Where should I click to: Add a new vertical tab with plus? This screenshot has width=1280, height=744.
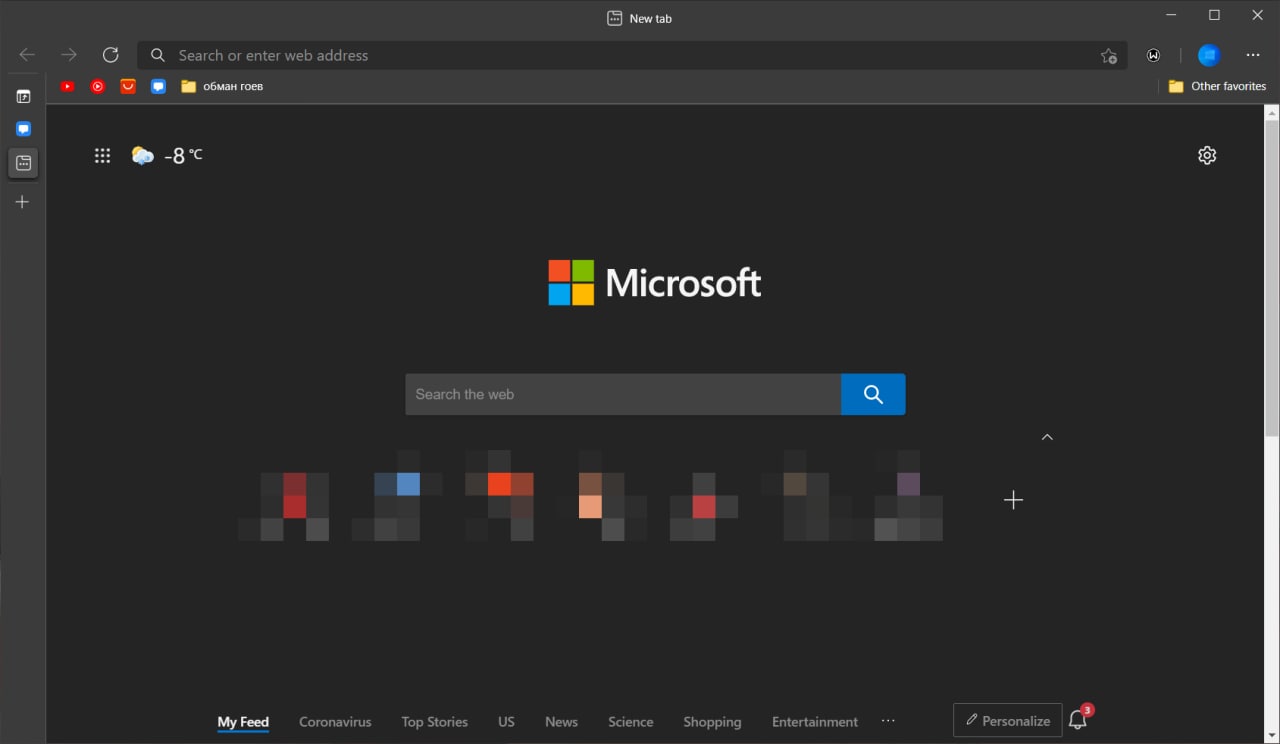click(x=23, y=202)
